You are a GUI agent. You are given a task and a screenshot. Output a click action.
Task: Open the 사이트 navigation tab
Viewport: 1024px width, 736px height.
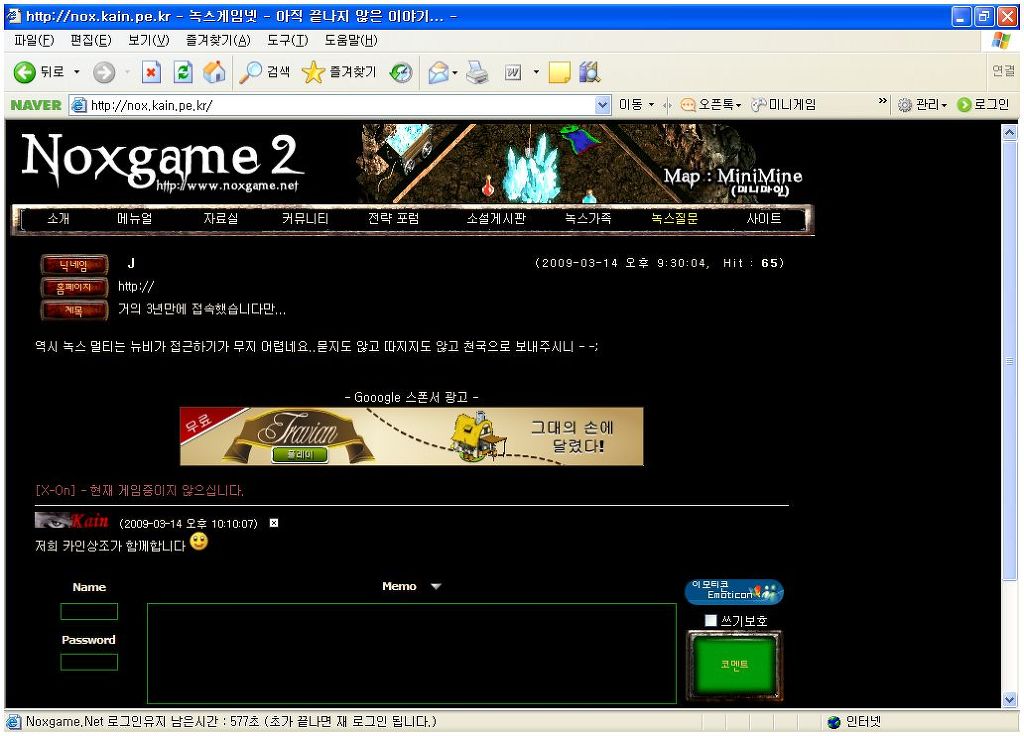764,219
